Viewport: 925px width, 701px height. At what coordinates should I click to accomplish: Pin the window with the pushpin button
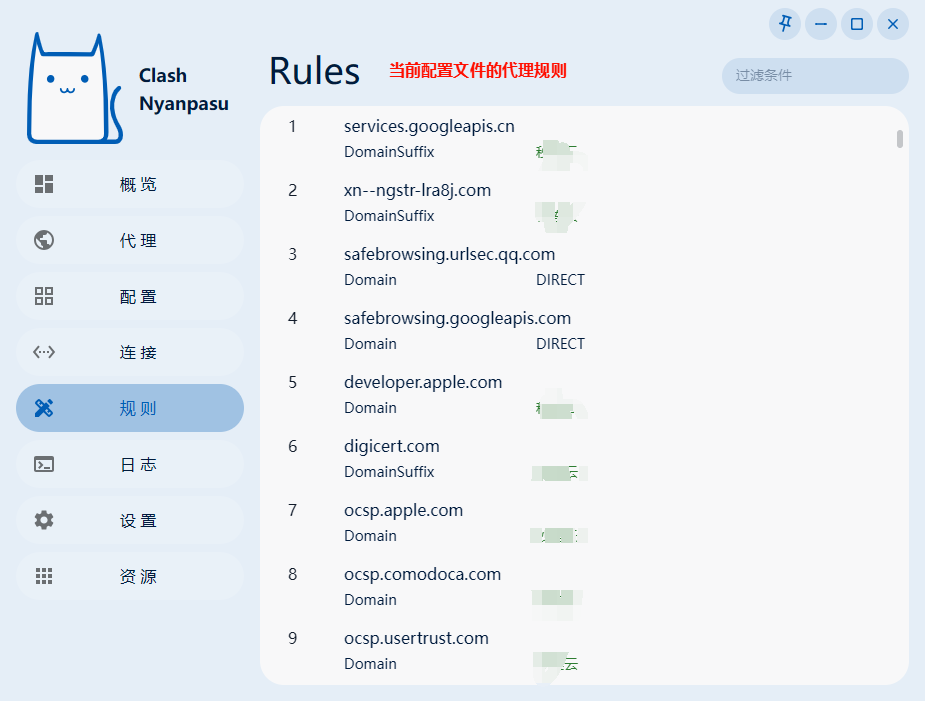pyautogui.click(x=785, y=24)
